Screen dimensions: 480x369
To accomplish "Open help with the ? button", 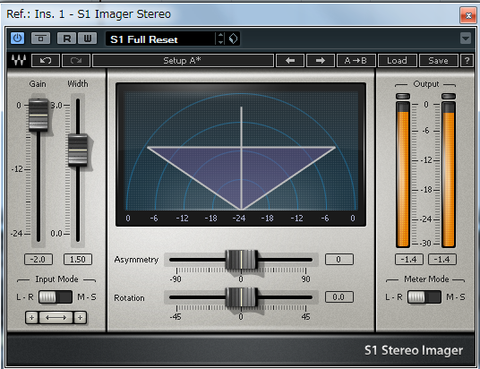I will click(467, 61).
